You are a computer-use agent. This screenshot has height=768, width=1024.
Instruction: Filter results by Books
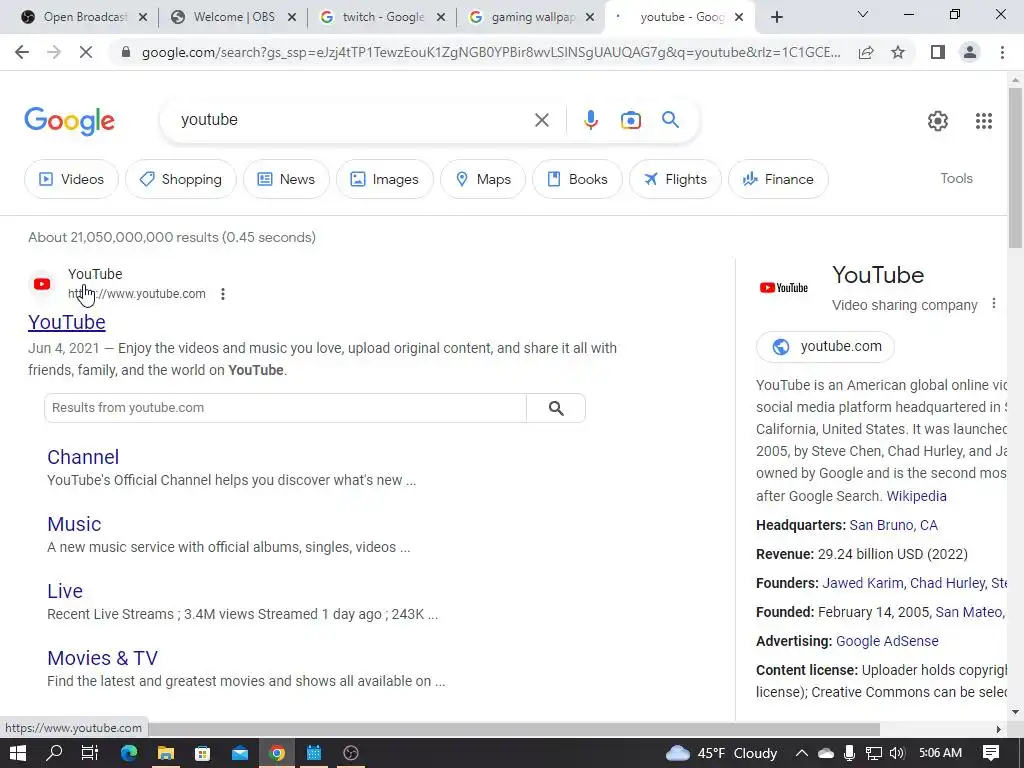point(577,179)
